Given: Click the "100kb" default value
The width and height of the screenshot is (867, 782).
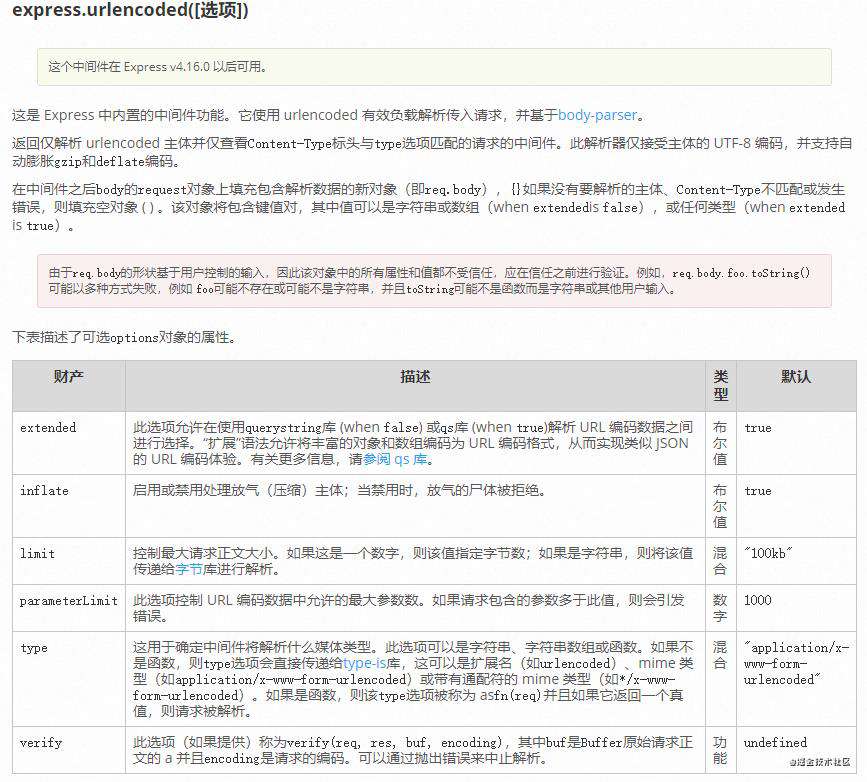Looking at the screenshot, I should pos(768,553).
